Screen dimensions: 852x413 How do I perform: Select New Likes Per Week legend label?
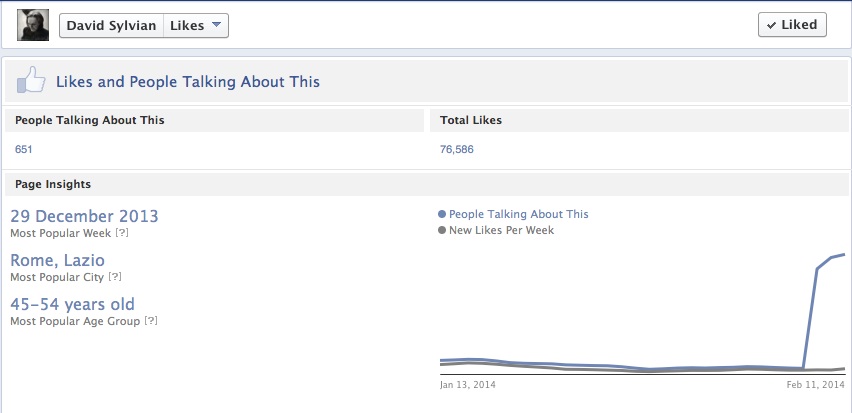click(x=501, y=230)
